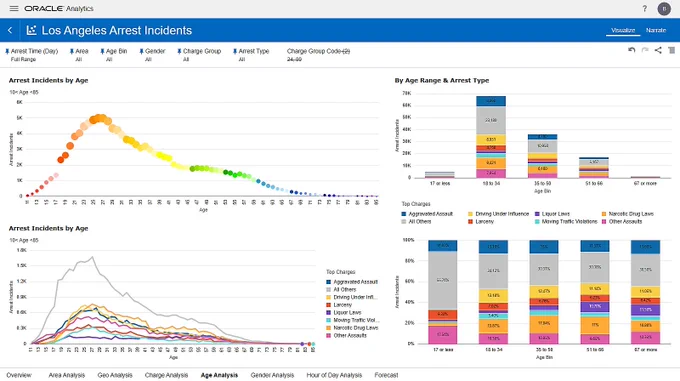Select Larceny in the bar chart legend

click(x=481, y=221)
